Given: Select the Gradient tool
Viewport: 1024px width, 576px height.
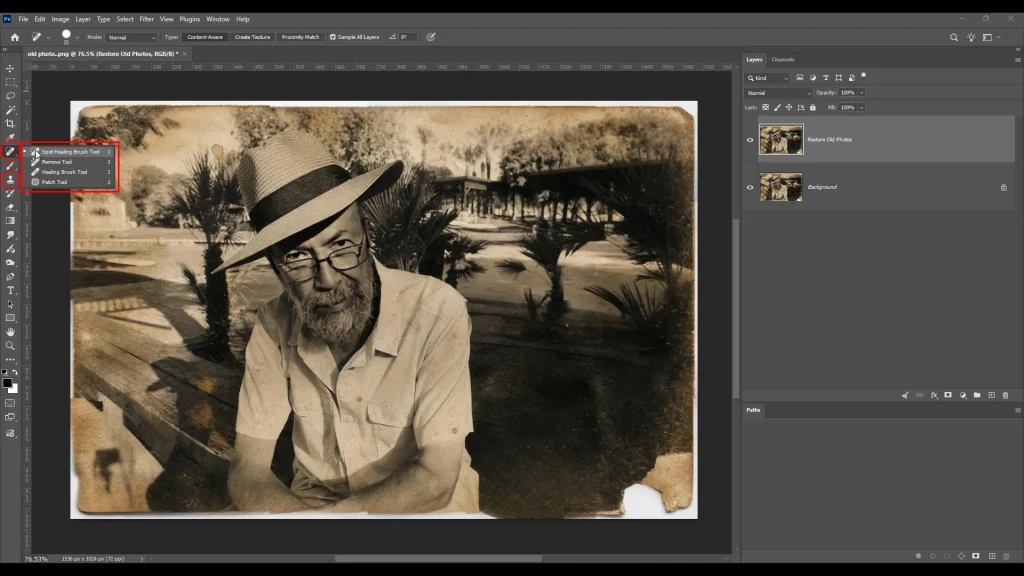Looking at the screenshot, I should pyautogui.click(x=10, y=221).
